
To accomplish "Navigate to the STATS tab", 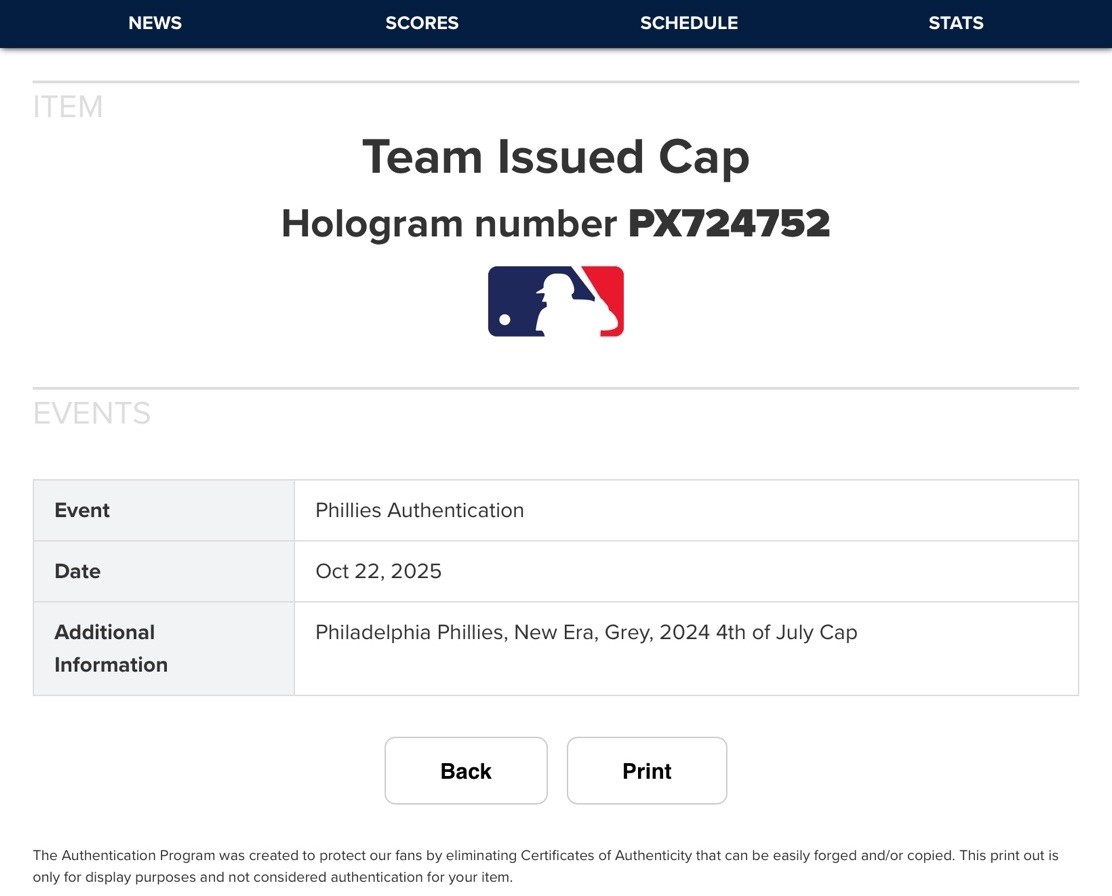I will (955, 23).
